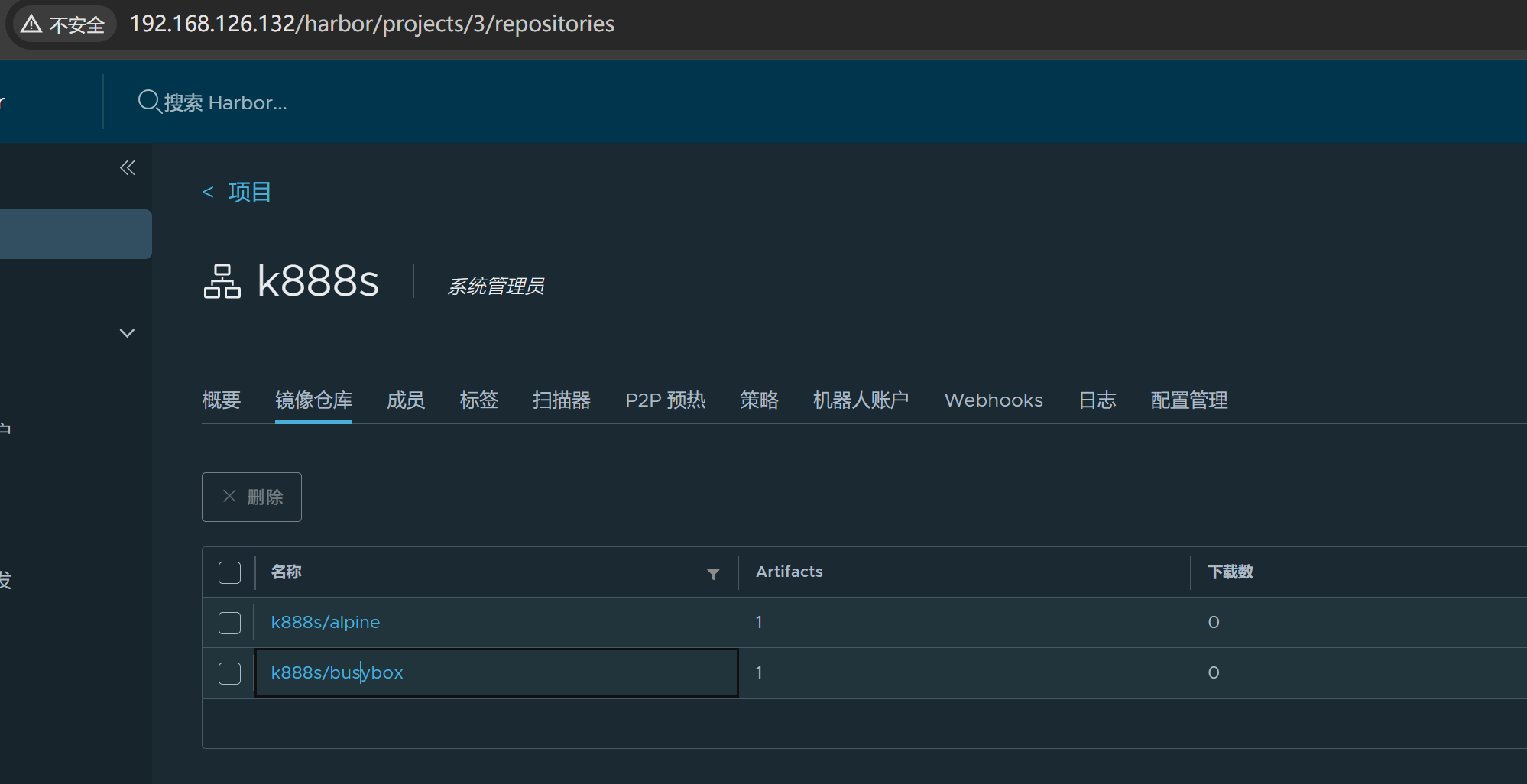Expand the sidebar chevron-down section
This screenshot has width=1527, height=784.
coord(127,333)
